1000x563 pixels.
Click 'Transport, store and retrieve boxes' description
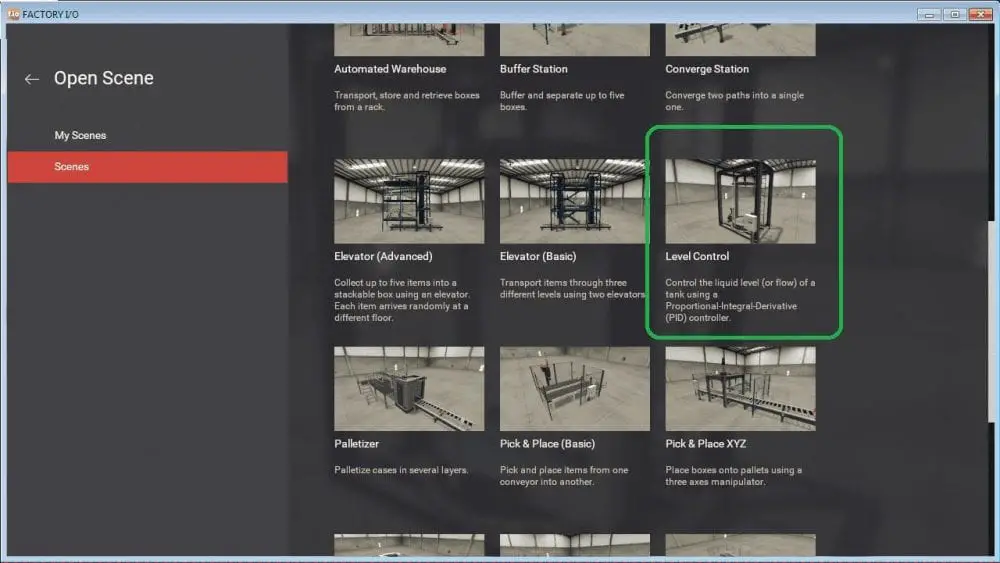point(406,101)
